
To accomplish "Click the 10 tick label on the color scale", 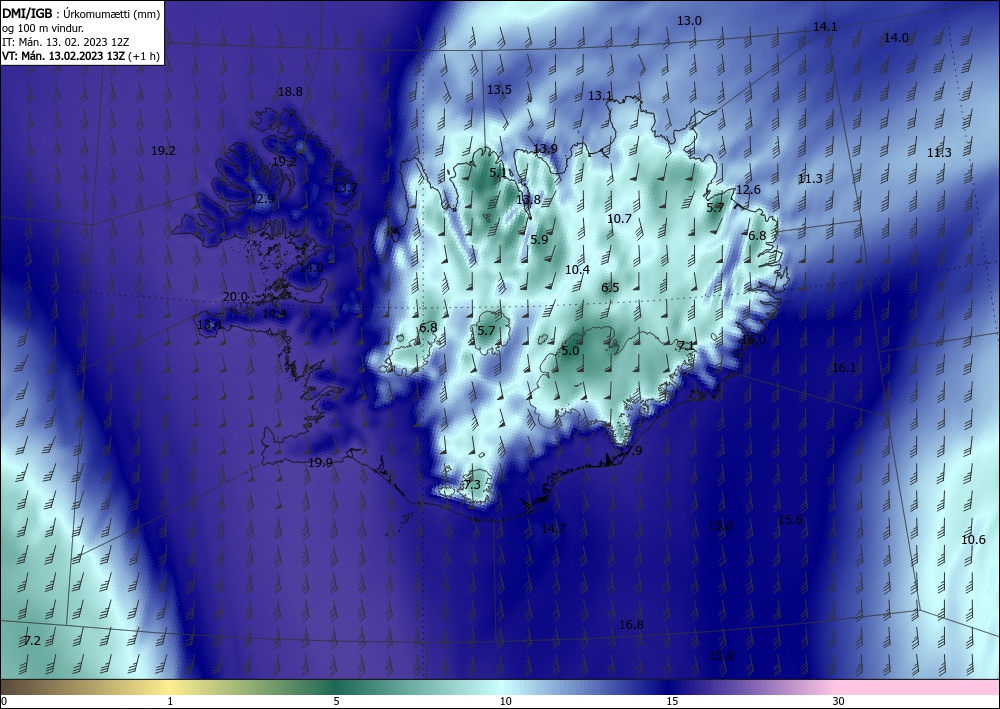I will click(506, 702).
